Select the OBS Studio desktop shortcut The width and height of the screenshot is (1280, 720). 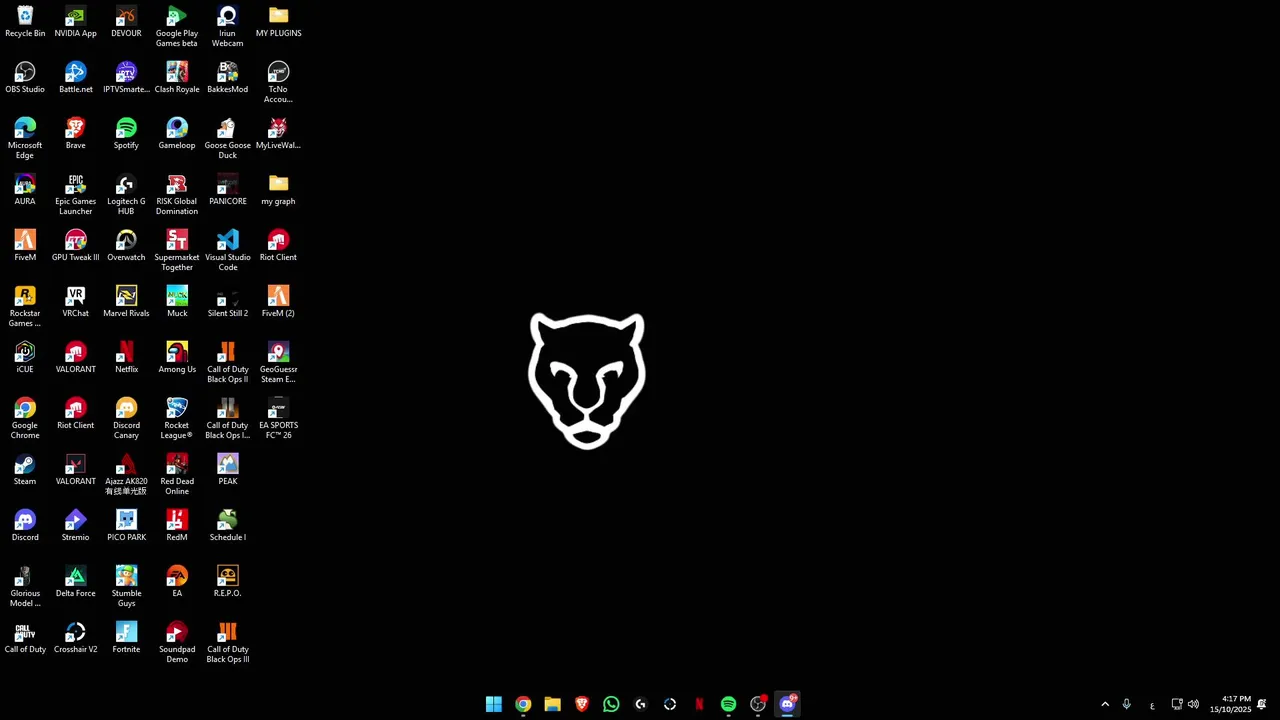(x=25, y=78)
